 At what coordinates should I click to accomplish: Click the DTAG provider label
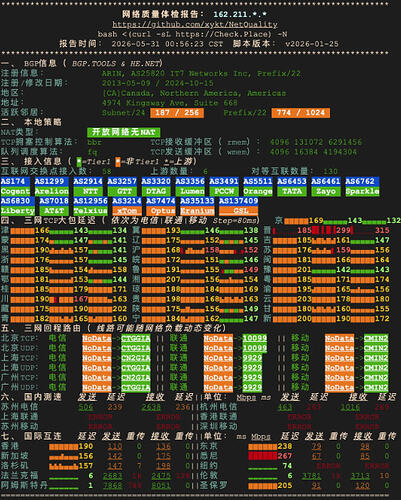[156, 191]
